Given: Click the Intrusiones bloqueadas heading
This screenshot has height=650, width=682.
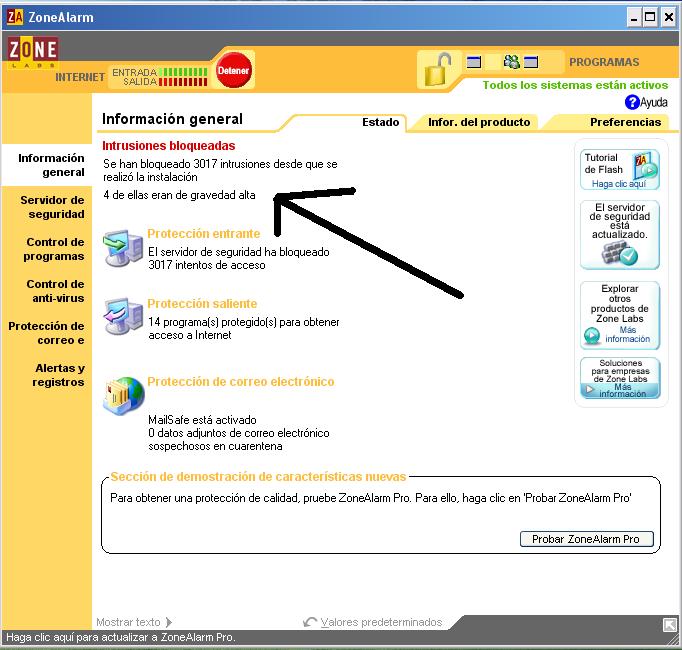Looking at the screenshot, I should (x=169, y=146).
